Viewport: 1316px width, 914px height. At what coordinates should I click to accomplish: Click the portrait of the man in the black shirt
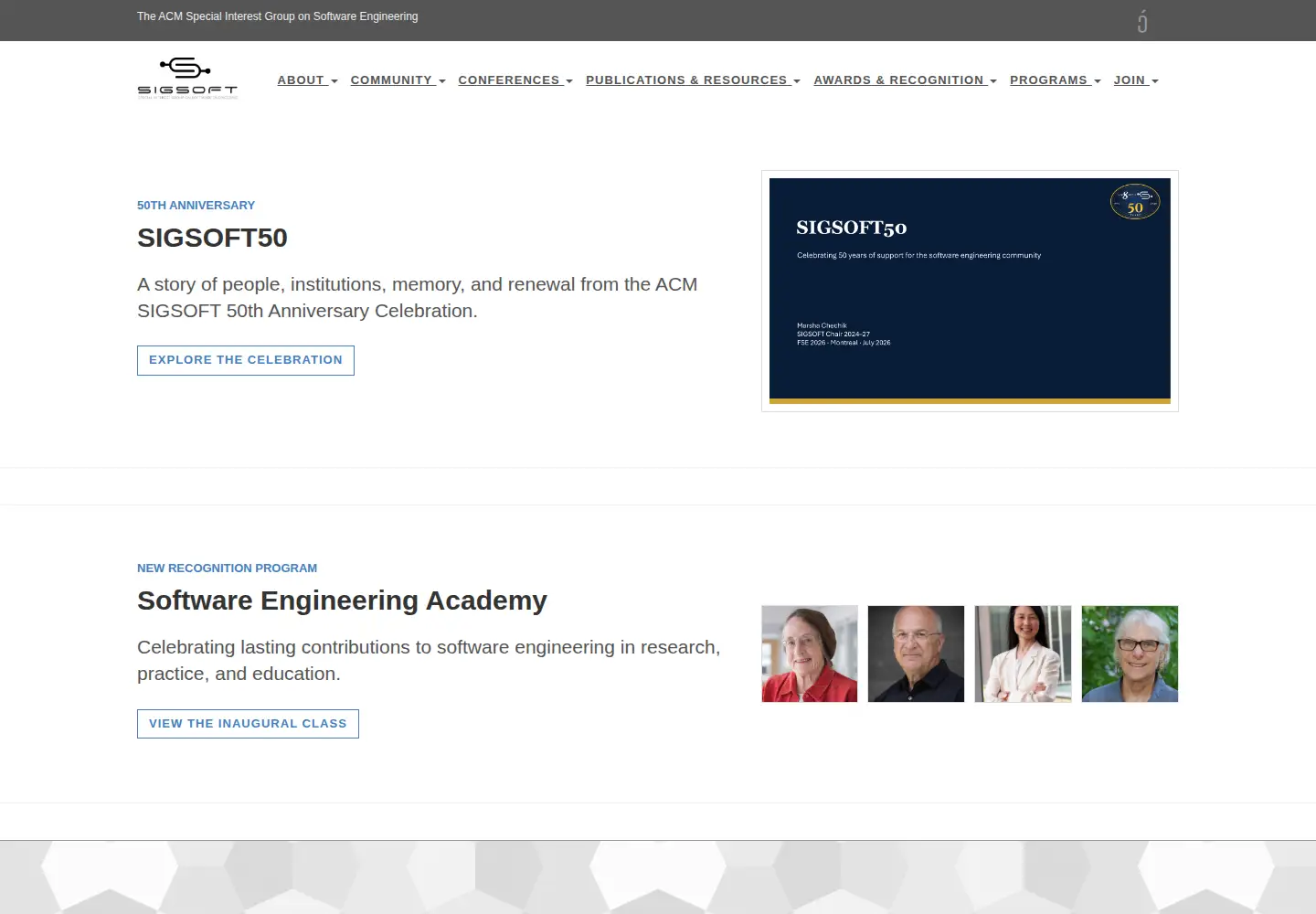coord(916,654)
